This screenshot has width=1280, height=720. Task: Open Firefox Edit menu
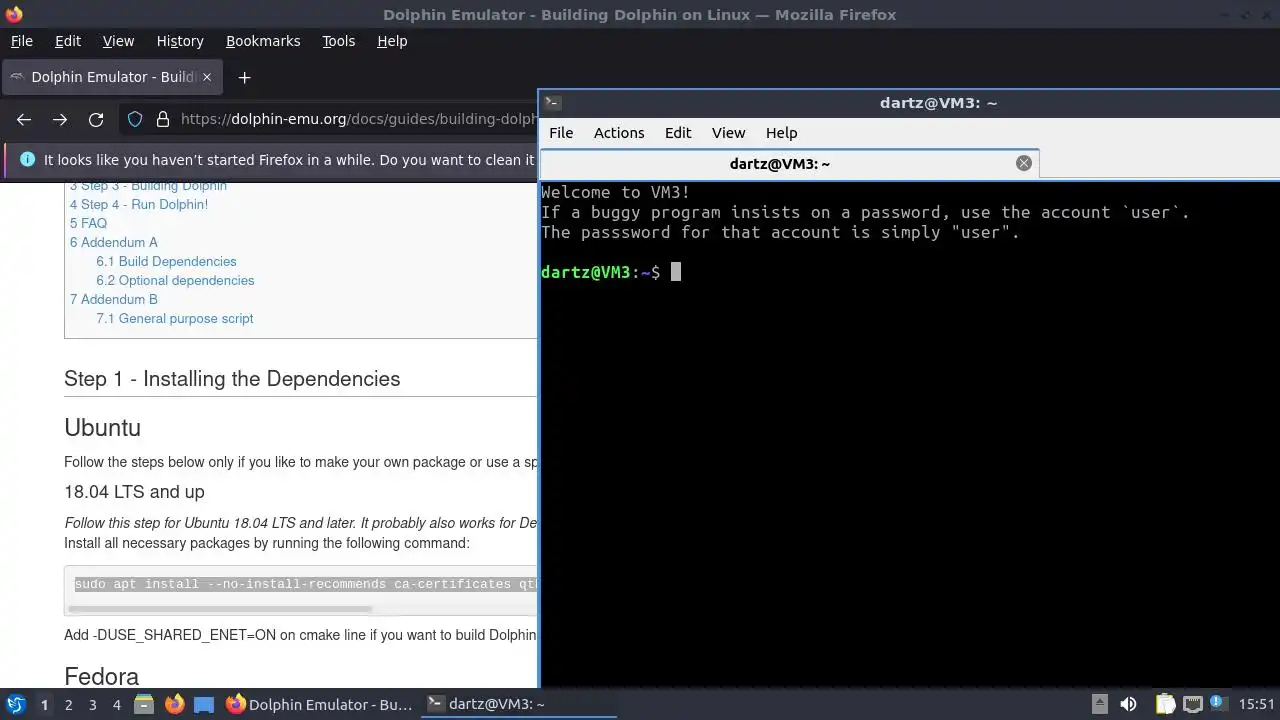click(68, 41)
